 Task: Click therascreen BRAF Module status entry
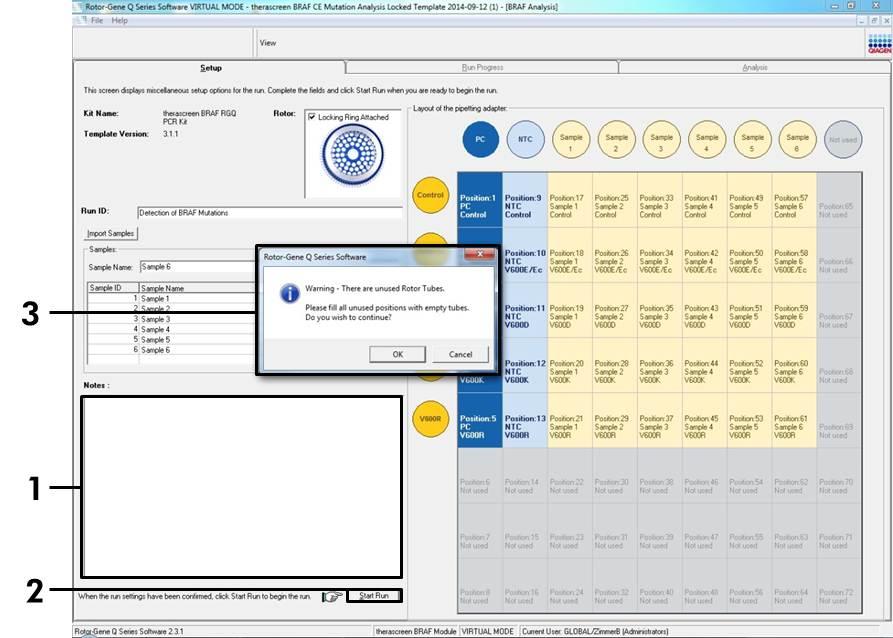coord(416,631)
